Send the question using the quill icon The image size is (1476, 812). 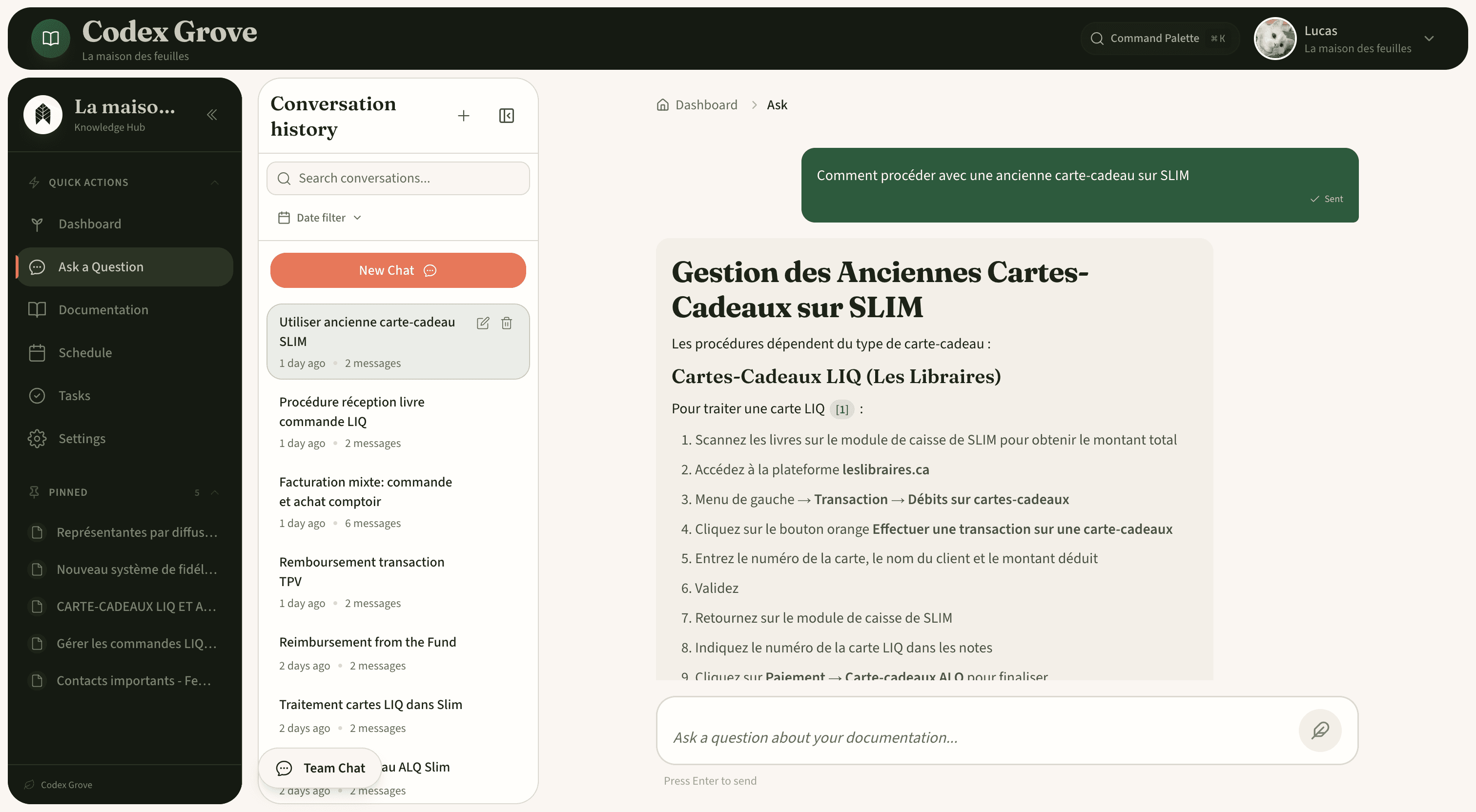1320,730
